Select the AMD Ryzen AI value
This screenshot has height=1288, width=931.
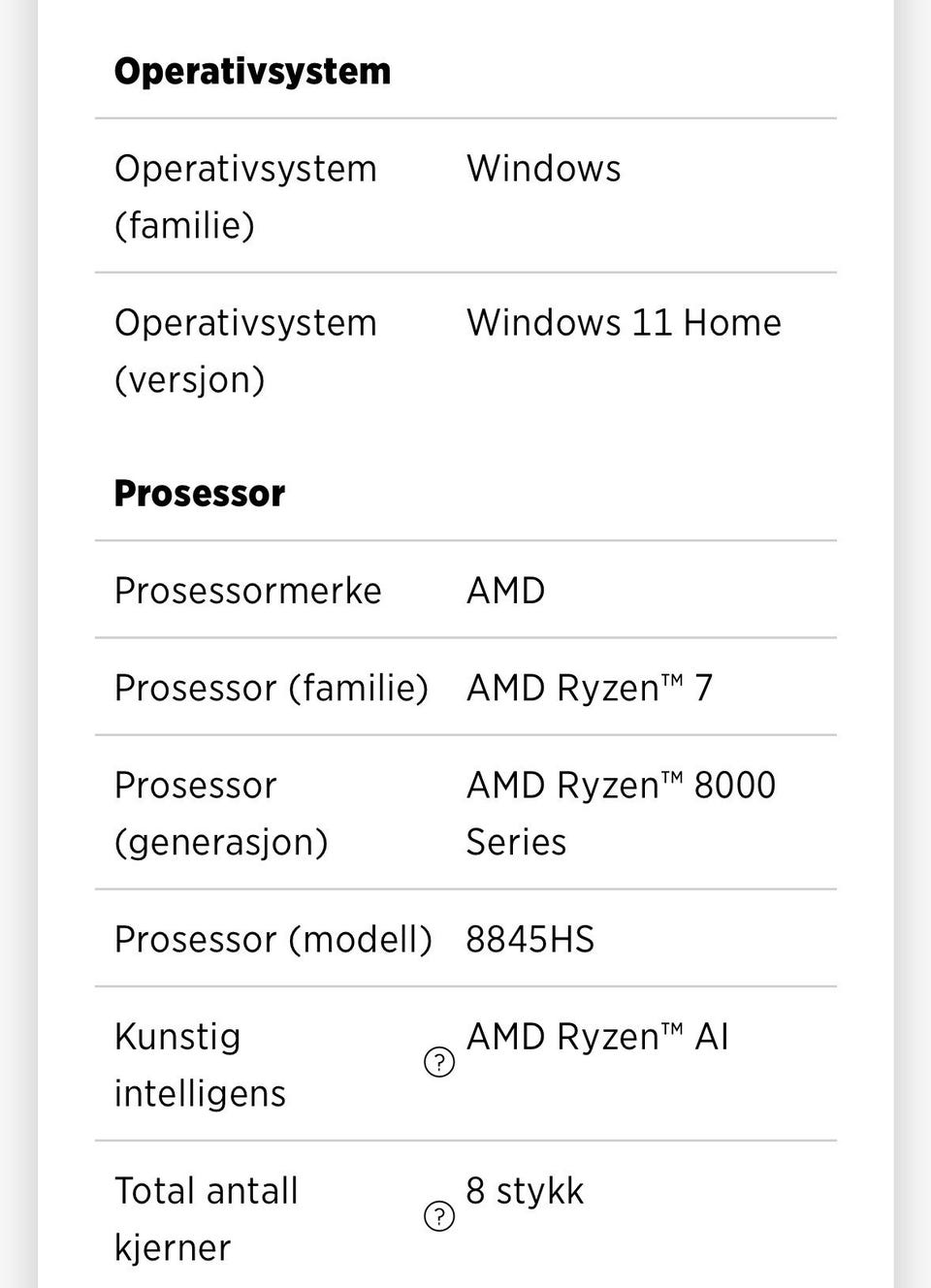click(x=597, y=1037)
